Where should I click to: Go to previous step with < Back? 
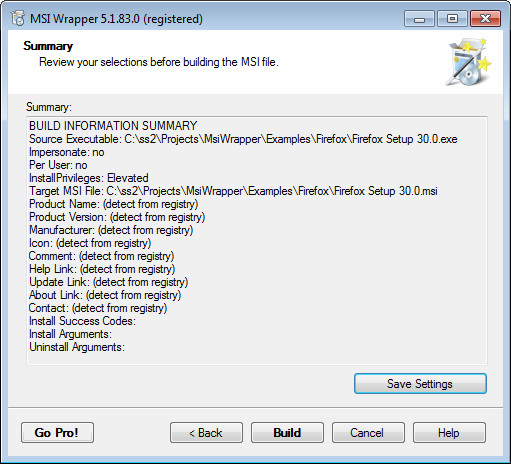pos(206,433)
